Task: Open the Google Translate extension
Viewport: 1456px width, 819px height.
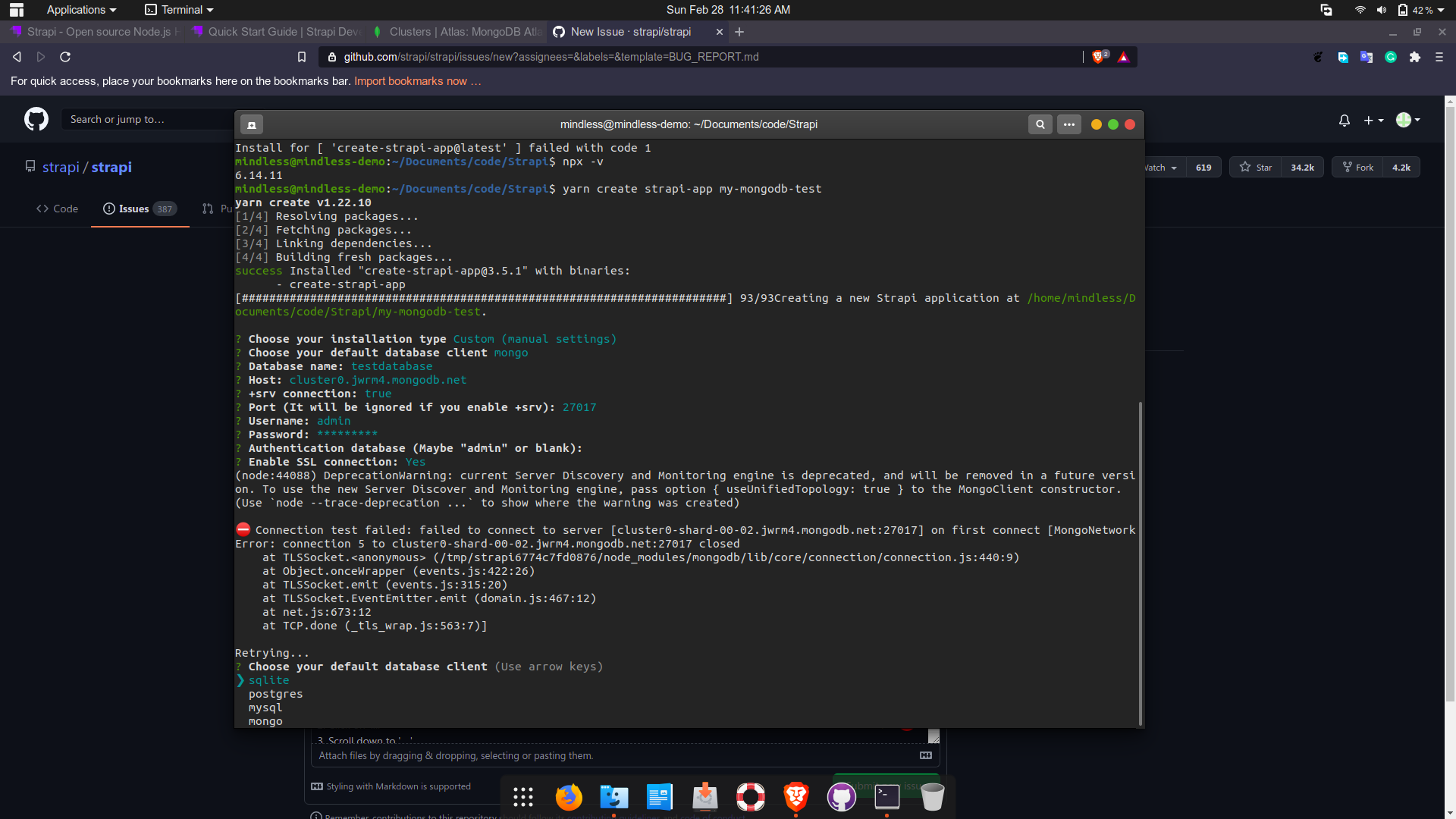Action: tap(1367, 57)
